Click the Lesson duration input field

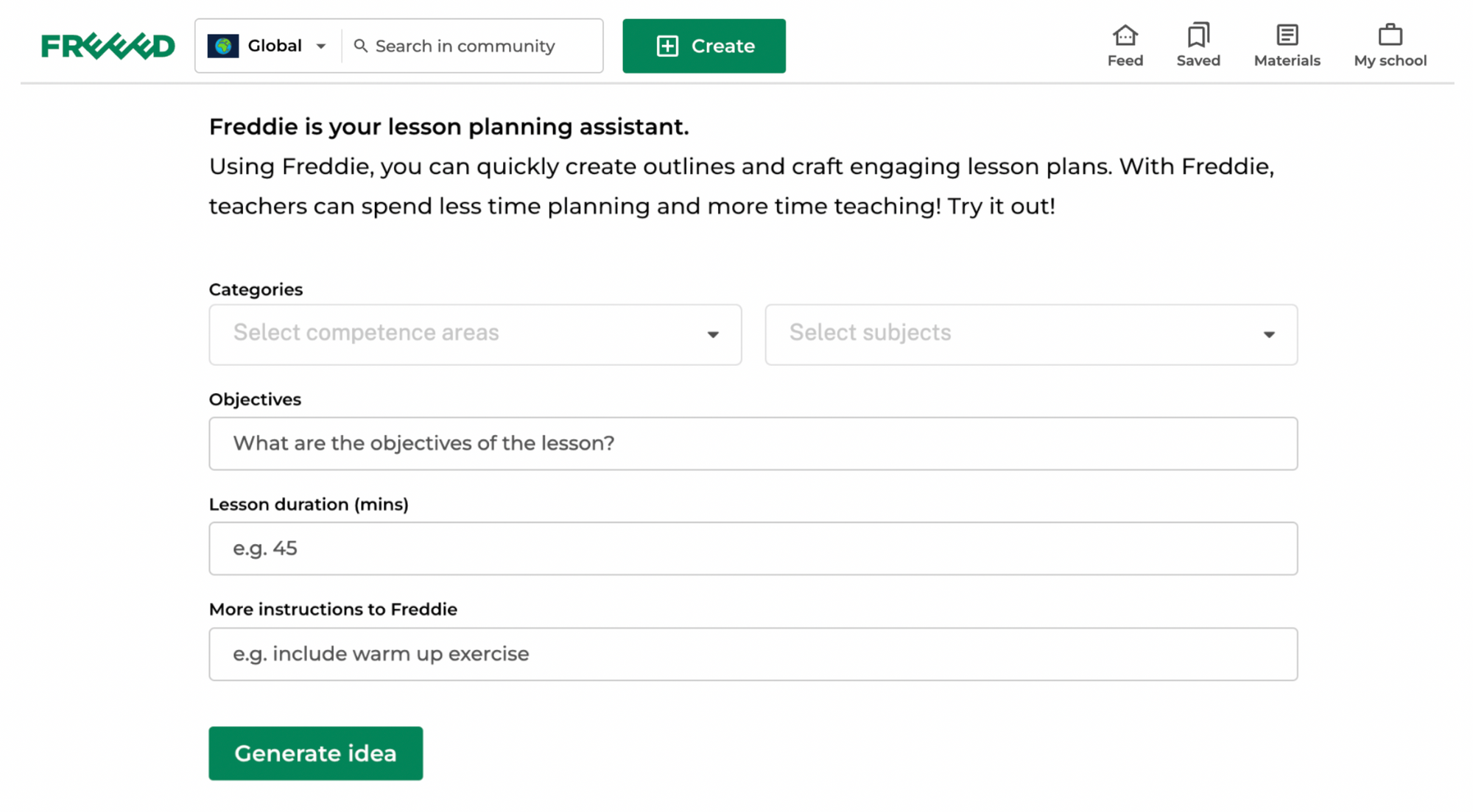[753, 548]
